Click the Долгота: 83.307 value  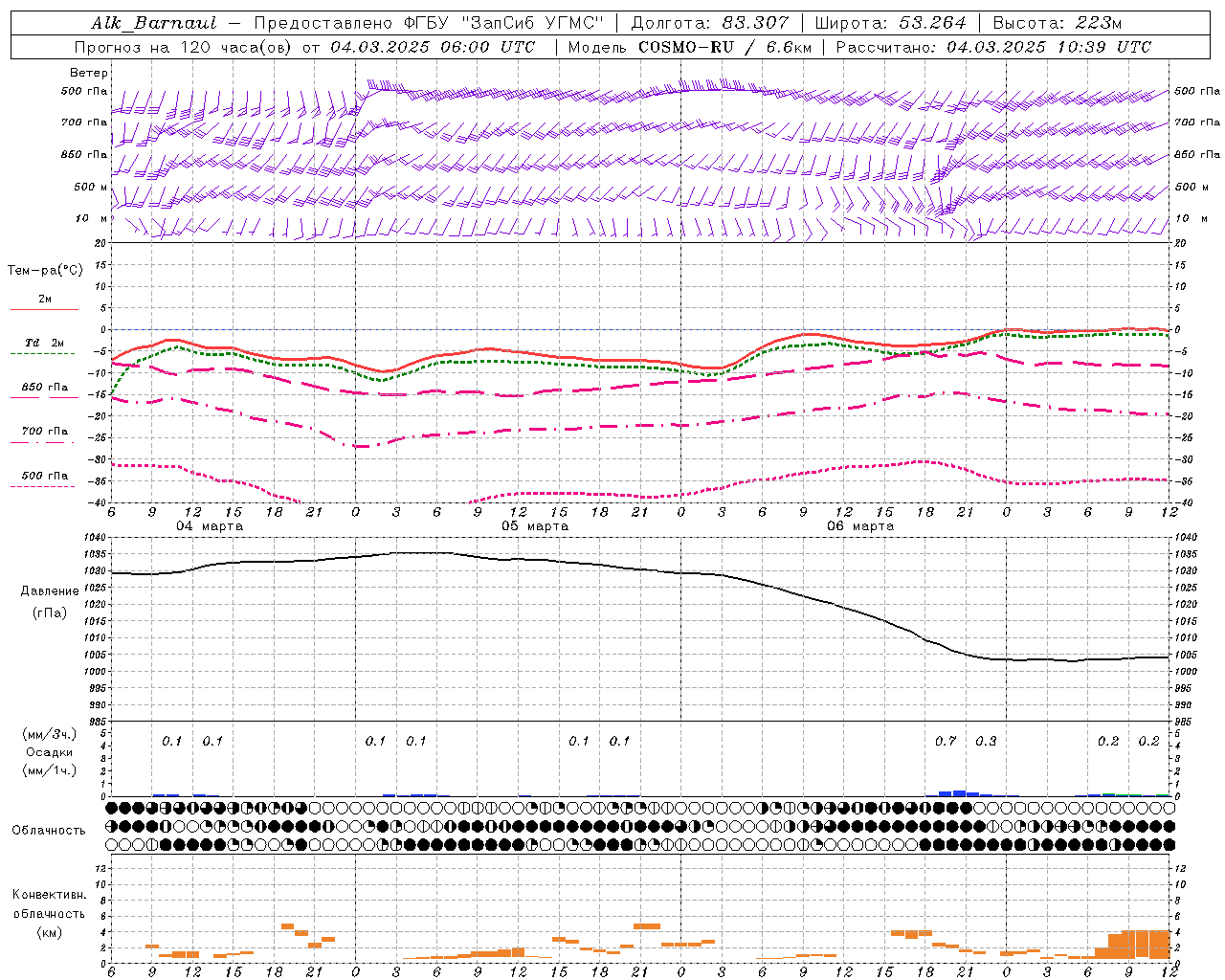coord(710,23)
